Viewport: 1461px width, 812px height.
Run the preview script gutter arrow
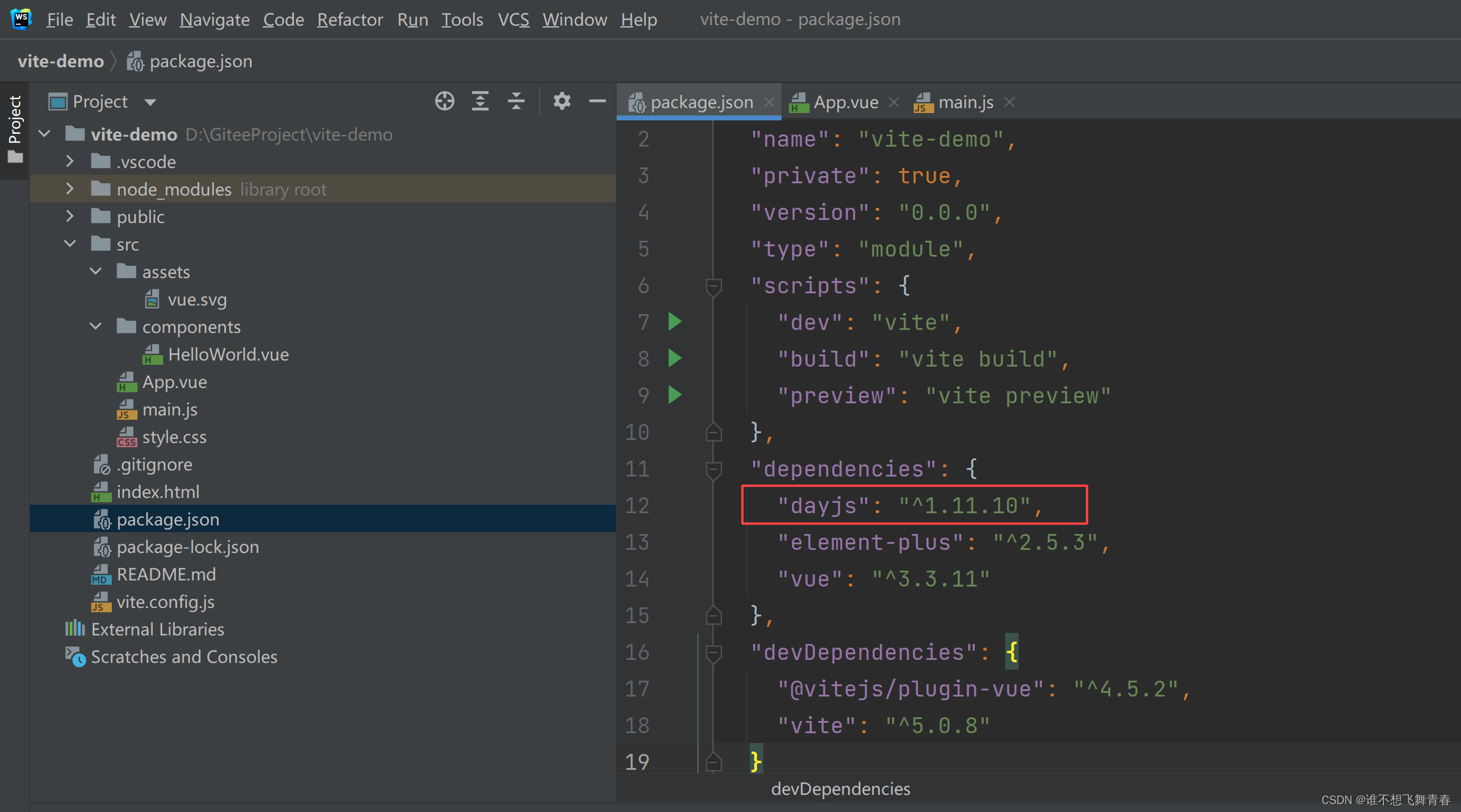click(x=675, y=395)
